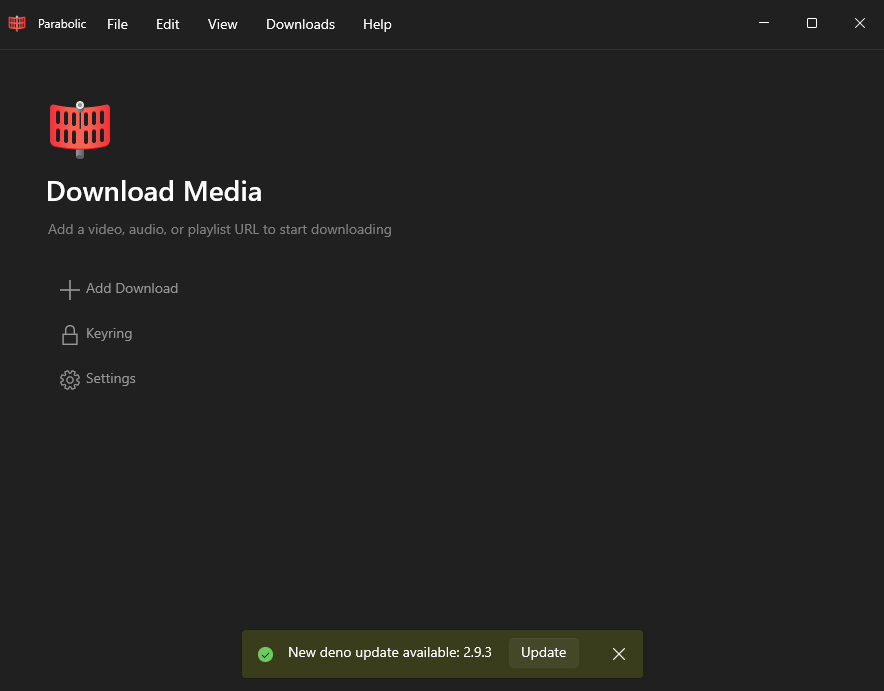
Task: Click the 'Add a video, audio, or playlist URL' subtitle
Action: pos(219,229)
